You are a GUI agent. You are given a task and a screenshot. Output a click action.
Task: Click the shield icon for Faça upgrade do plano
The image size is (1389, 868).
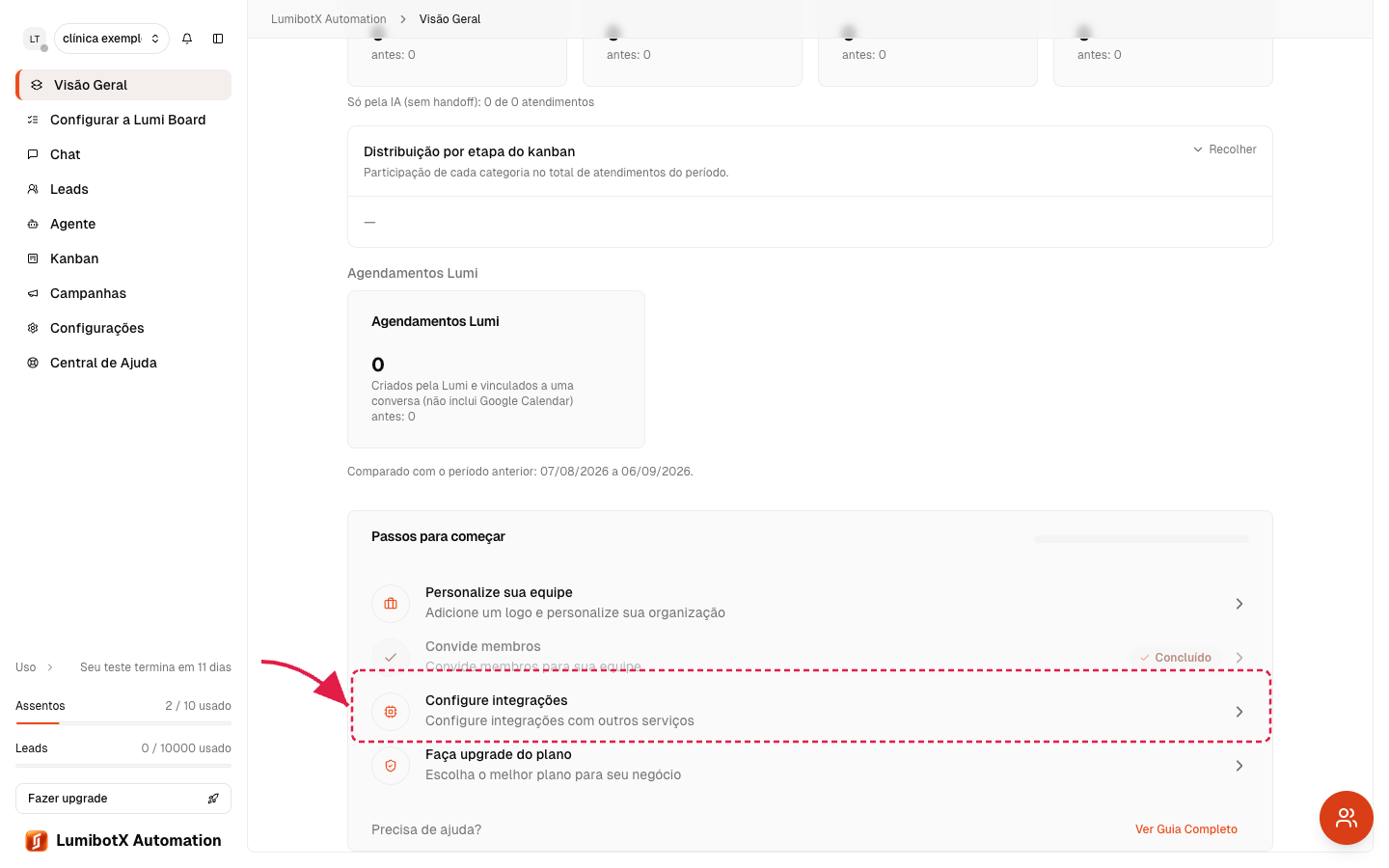click(x=391, y=766)
